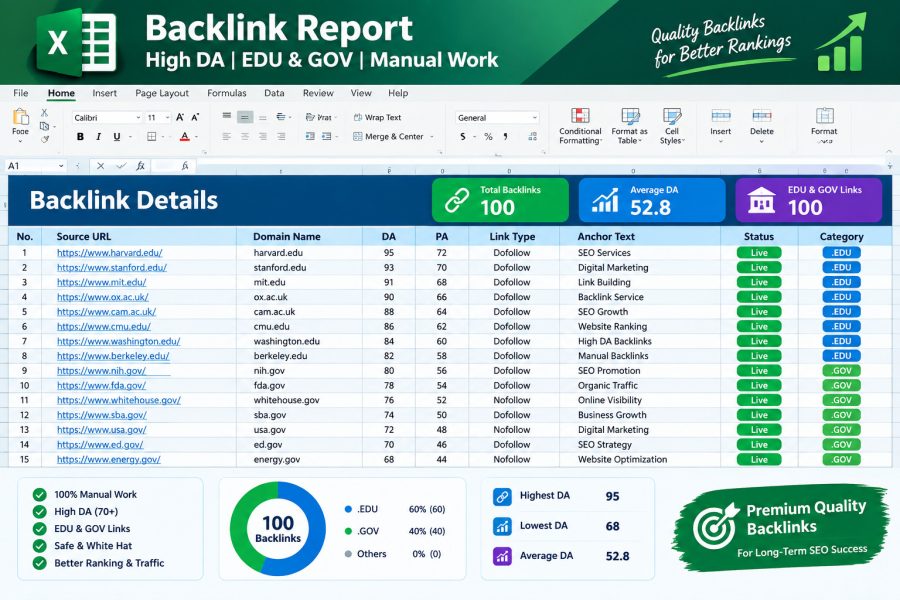Open the font size 11 dropdown

coord(168,118)
